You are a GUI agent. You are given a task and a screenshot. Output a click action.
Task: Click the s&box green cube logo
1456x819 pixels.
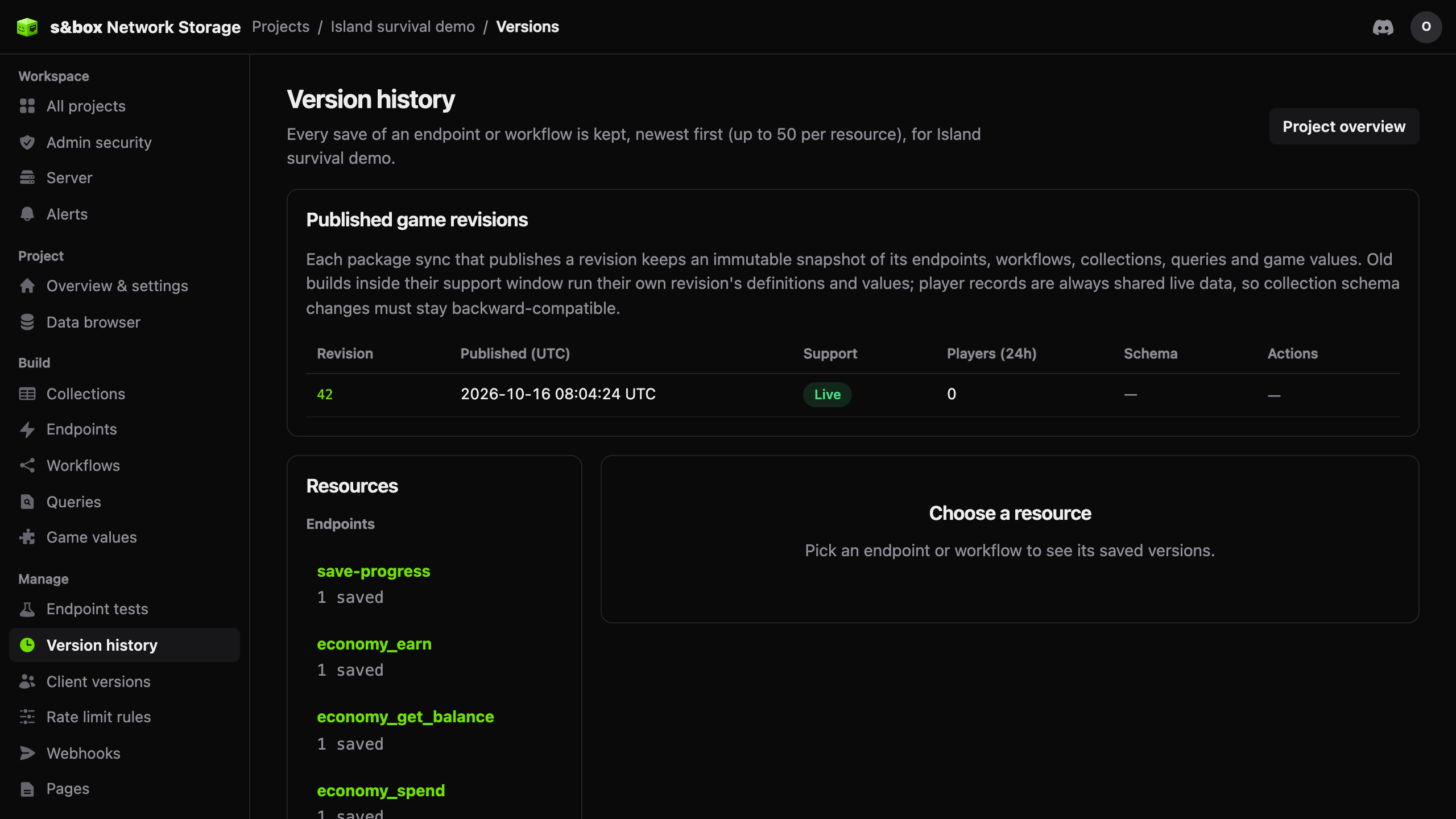tap(27, 27)
